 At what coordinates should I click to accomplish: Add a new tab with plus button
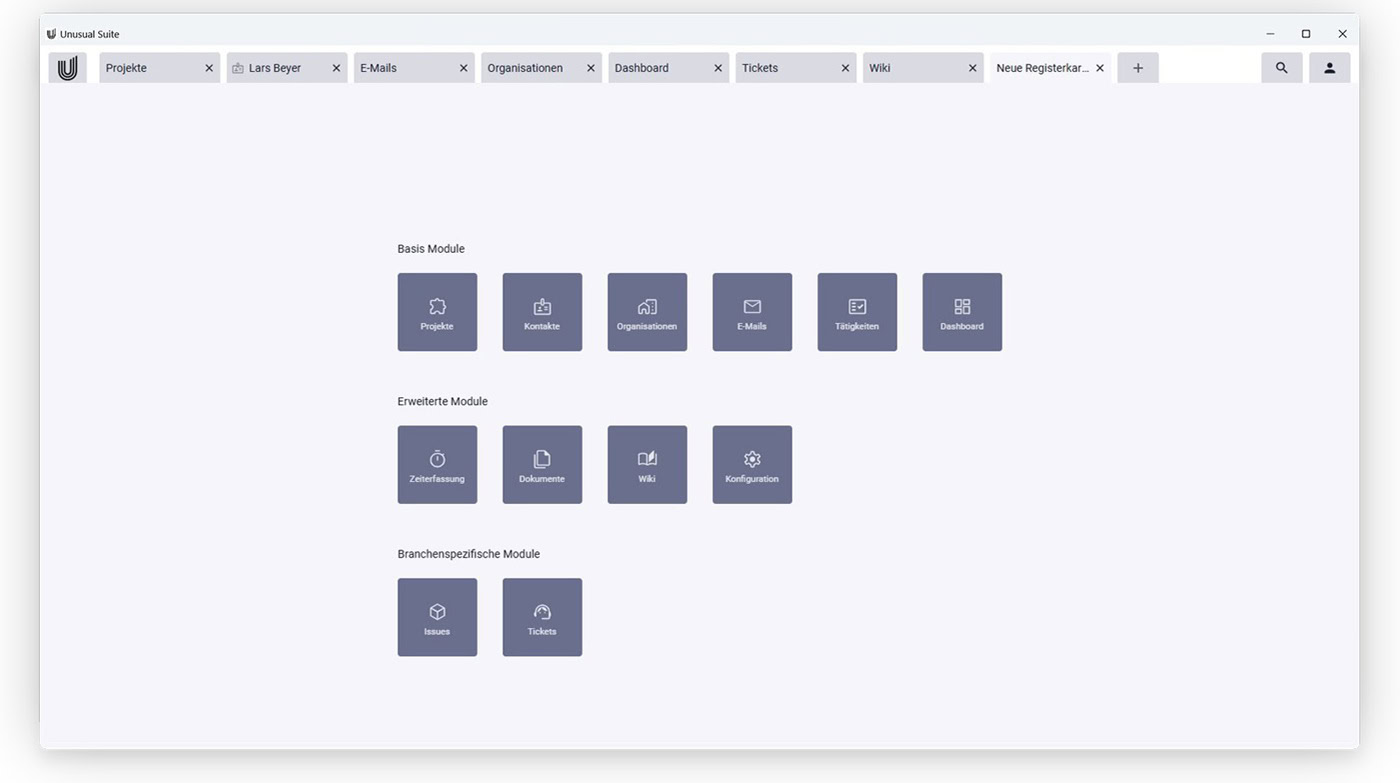pos(1137,68)
